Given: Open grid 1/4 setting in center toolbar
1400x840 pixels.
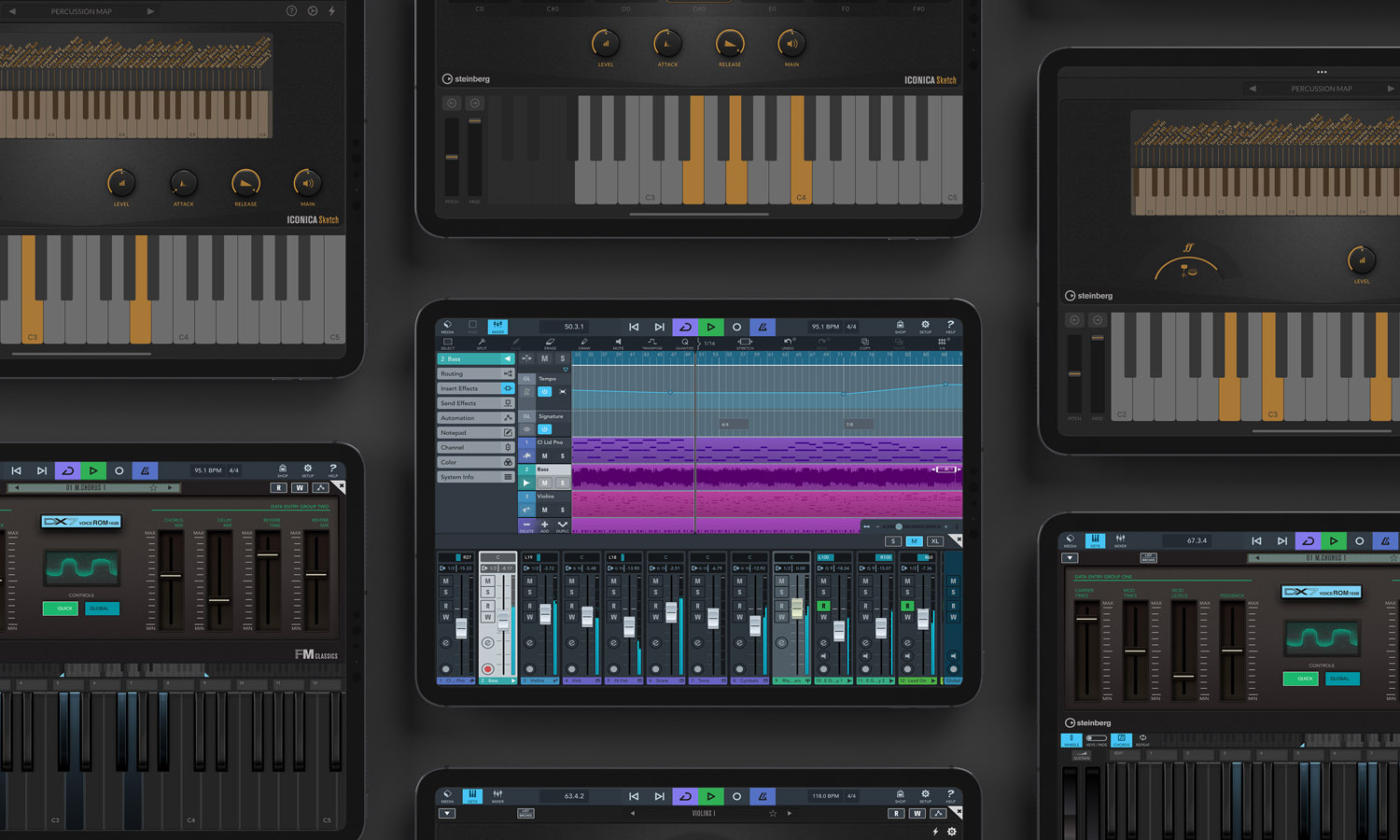Looking at the screenshot, I should coord(943,343).
